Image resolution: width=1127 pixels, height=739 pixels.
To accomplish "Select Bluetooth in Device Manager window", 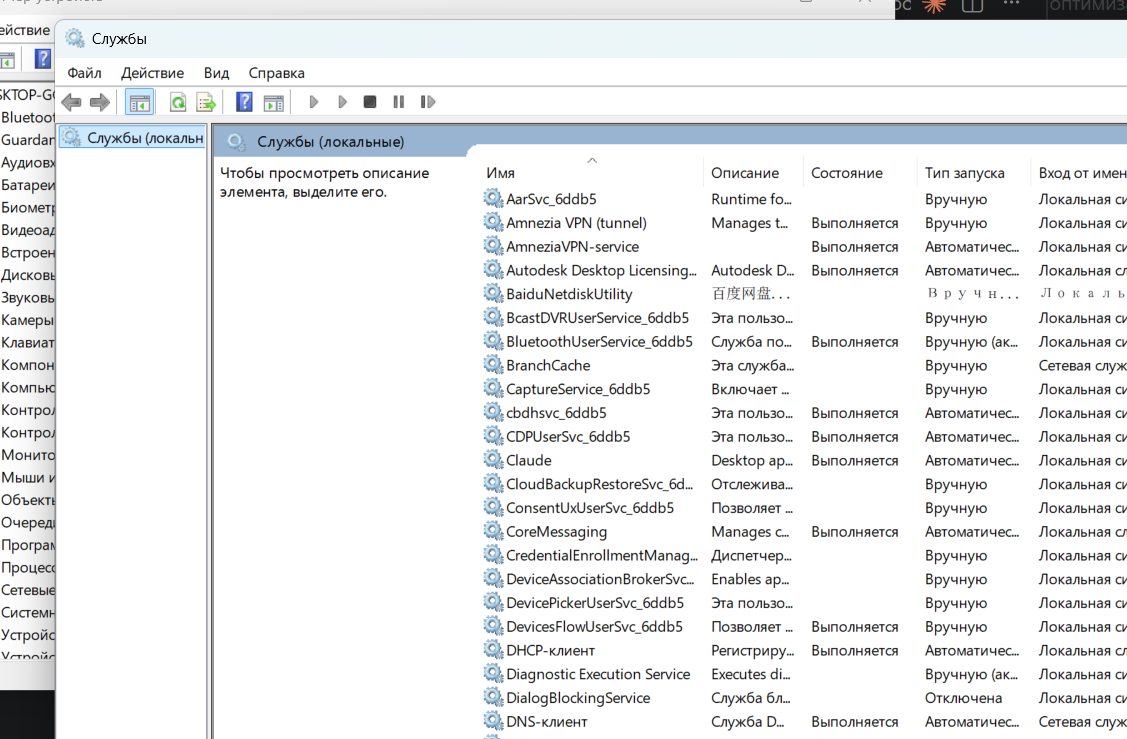I will [27, 117].
